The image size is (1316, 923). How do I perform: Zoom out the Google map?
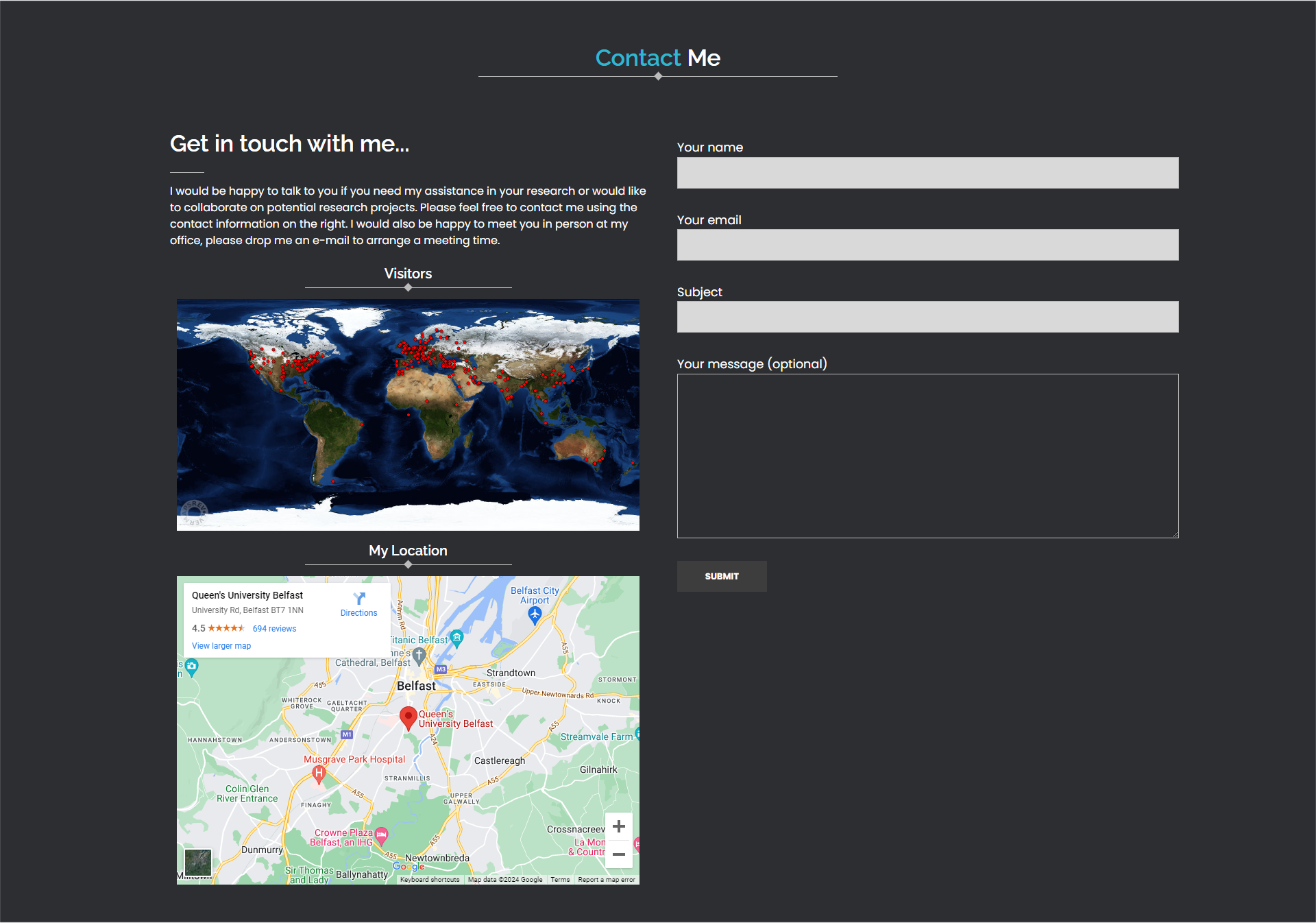click(618, 854)
